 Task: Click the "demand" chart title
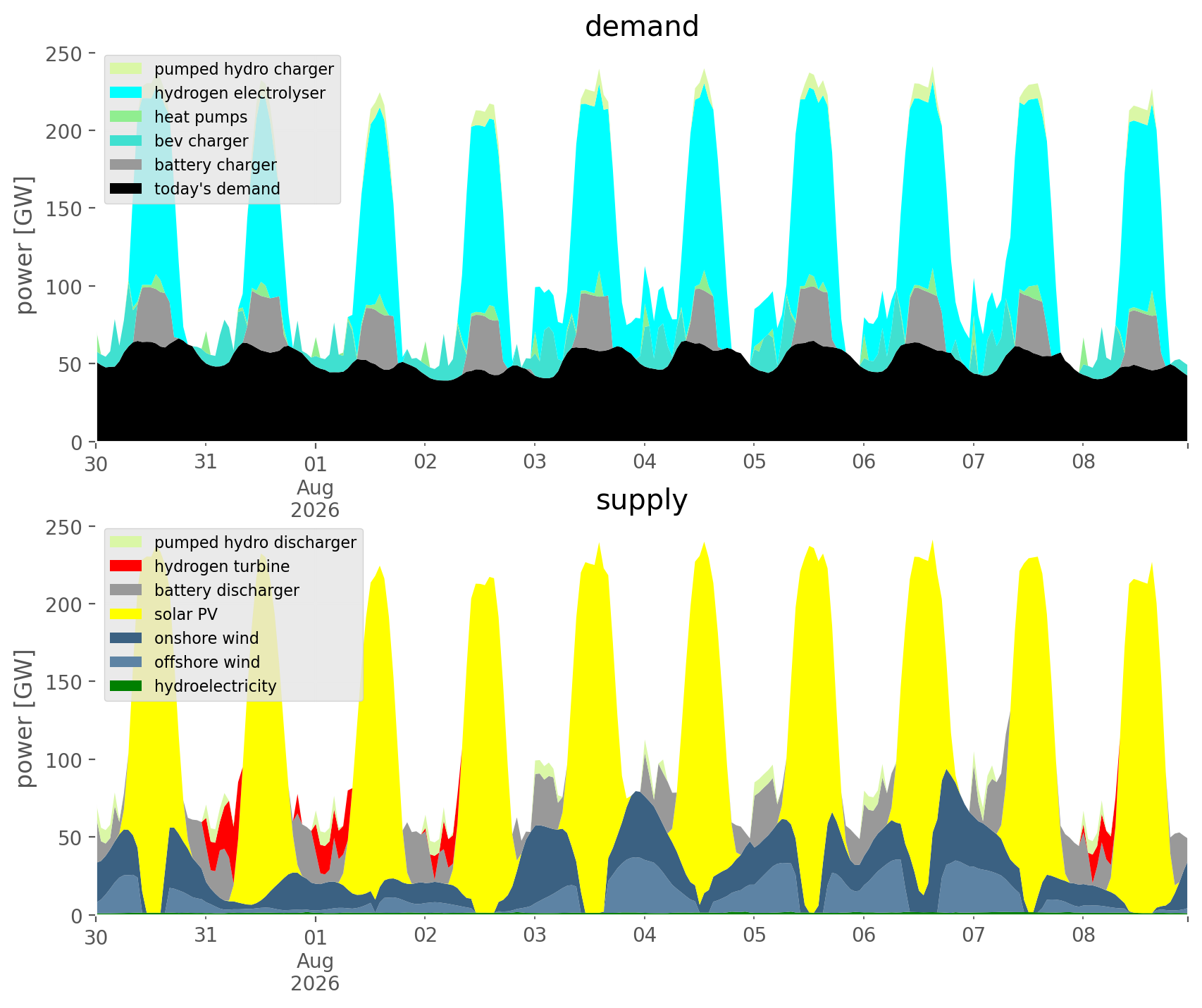click(642, 27)
